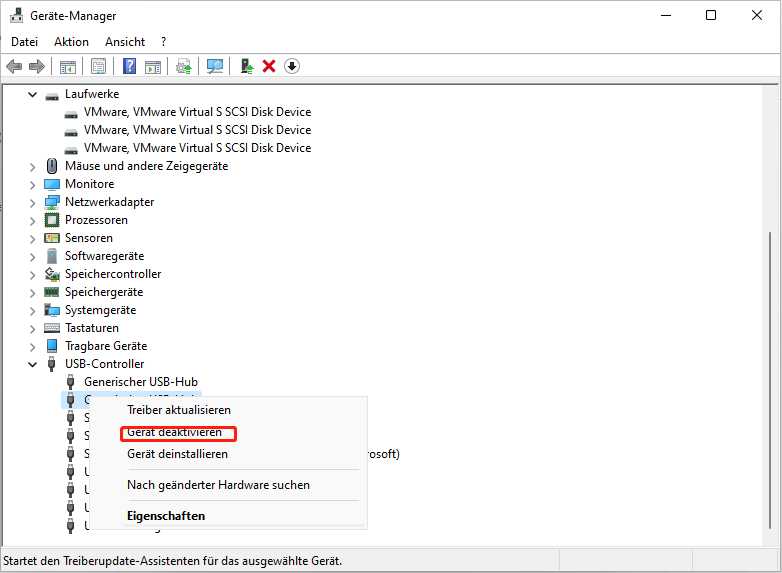Click the enable device green arrow icon
The image size is (782, 573).
point(246,66)
